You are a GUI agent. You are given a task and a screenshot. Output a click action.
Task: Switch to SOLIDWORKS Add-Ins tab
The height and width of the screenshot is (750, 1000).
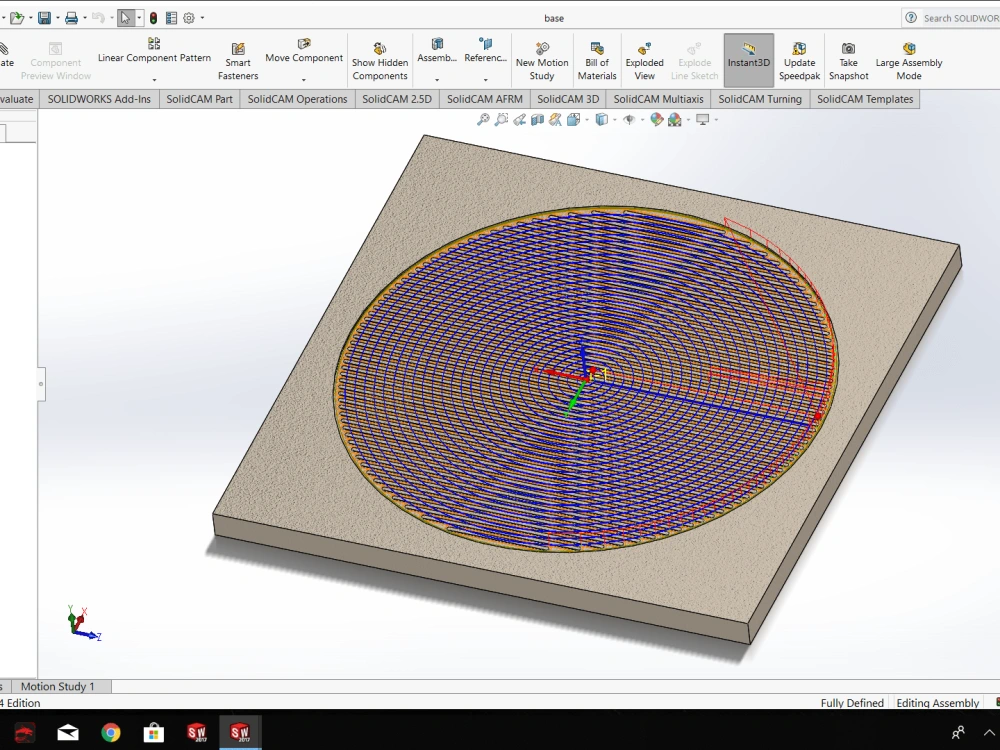click(x=99, y=99)
